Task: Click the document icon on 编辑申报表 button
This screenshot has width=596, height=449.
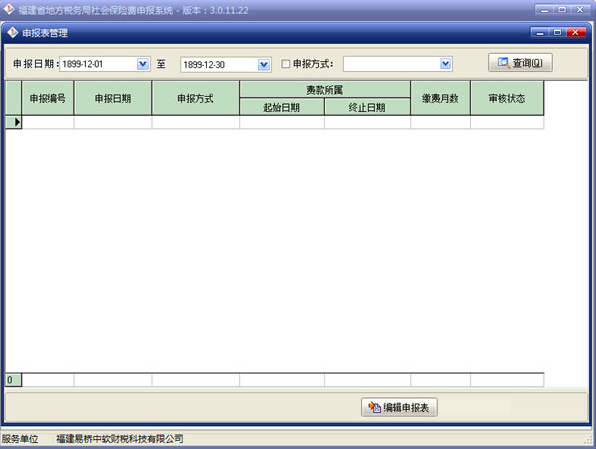Action: pyautogui.click(x=374, y=407)
